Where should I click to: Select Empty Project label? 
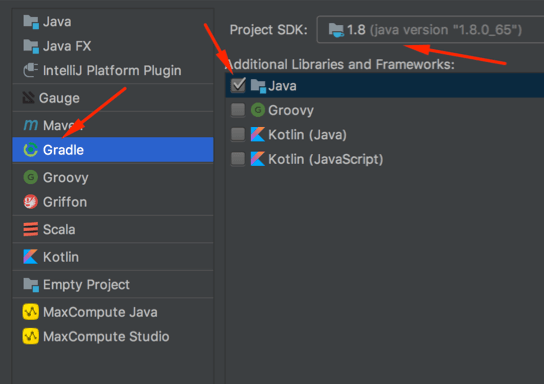(x=86, y=285)
